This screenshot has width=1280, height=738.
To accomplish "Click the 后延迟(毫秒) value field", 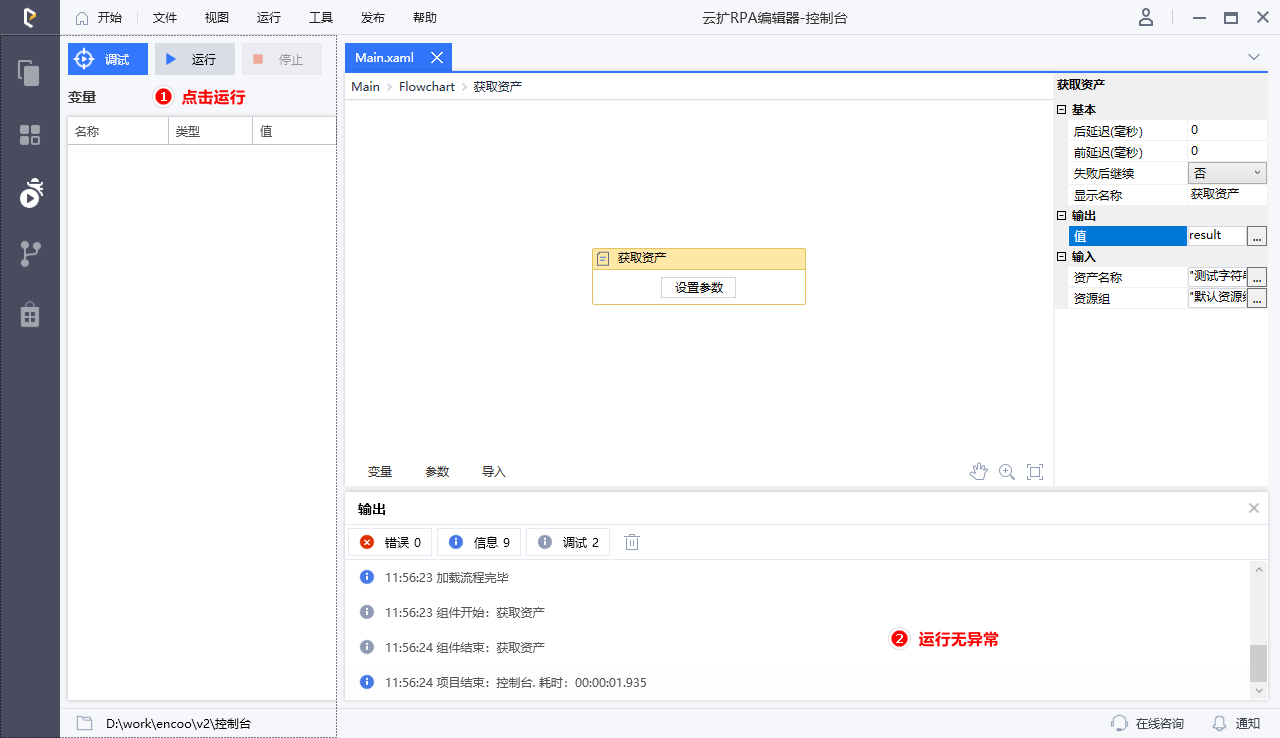I will coord(1227,131).
